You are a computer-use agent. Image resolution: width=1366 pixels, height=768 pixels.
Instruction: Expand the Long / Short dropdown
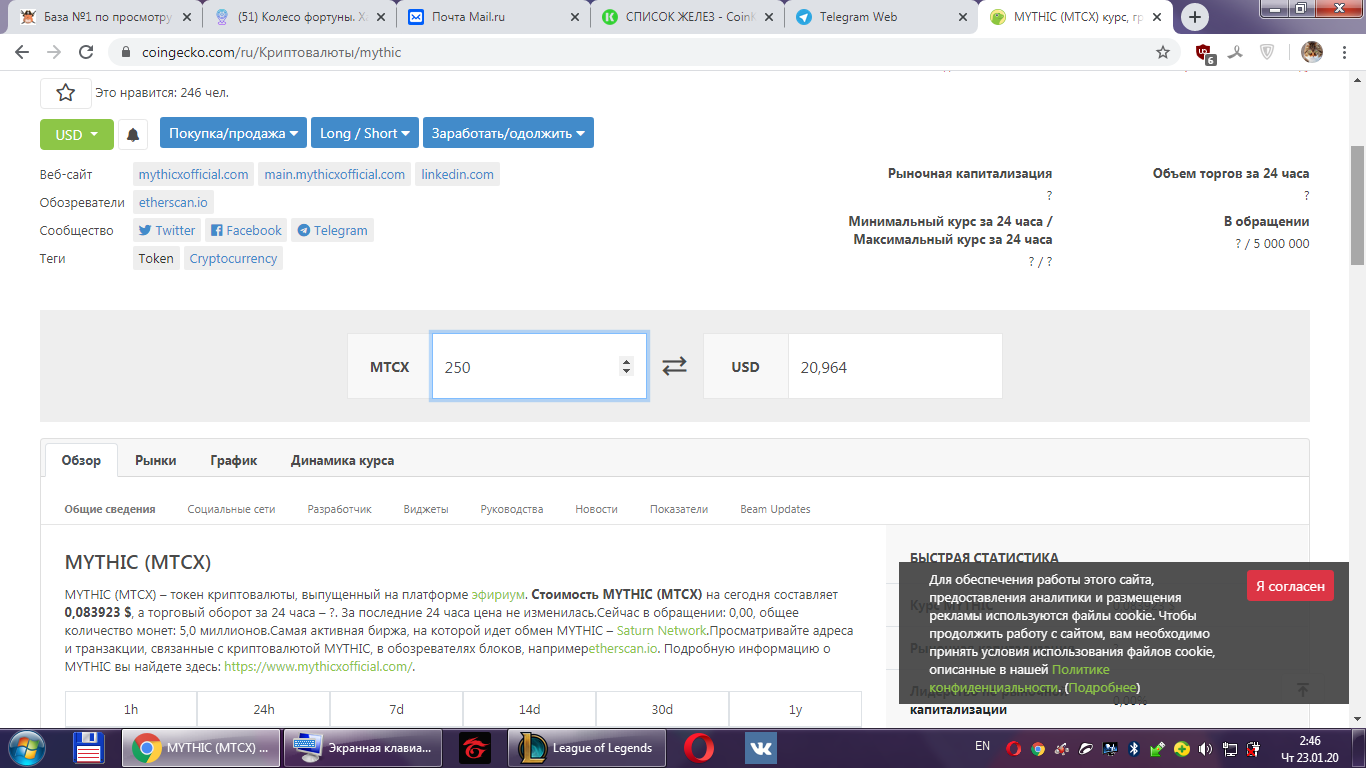tap(366, 133)
